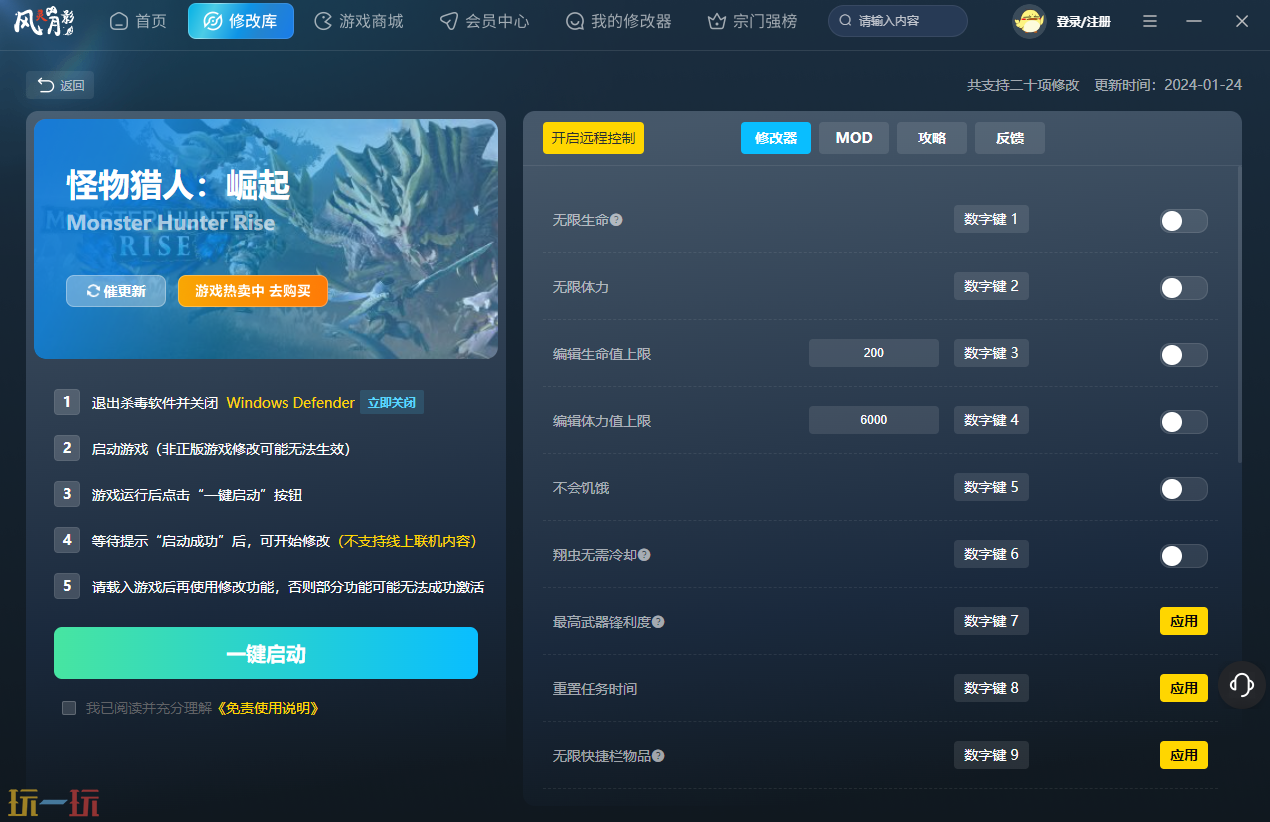The width and height of the screenshot is (1270, 822).
Task: Click hotkey 数字键 7 button
Action: 991,621
